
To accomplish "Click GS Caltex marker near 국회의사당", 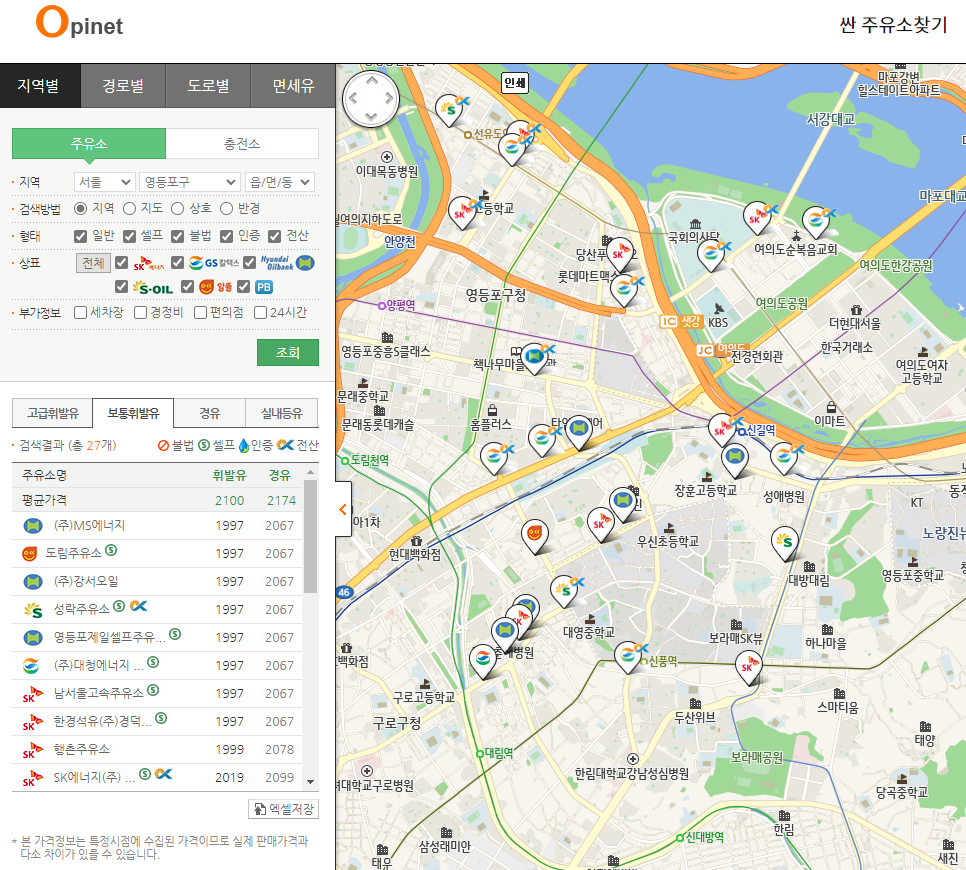I will click(x=711, y=255).
